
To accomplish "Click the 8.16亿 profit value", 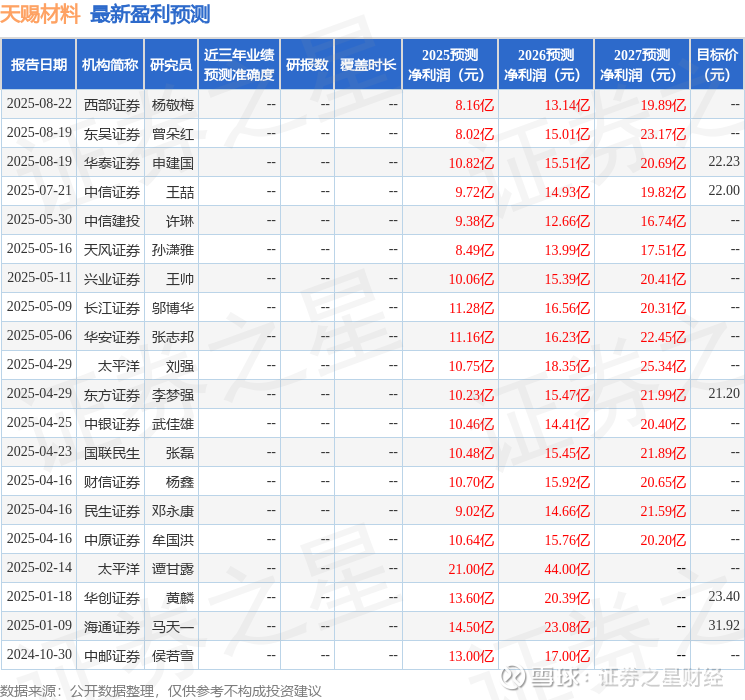I will [x=475, y=105].
